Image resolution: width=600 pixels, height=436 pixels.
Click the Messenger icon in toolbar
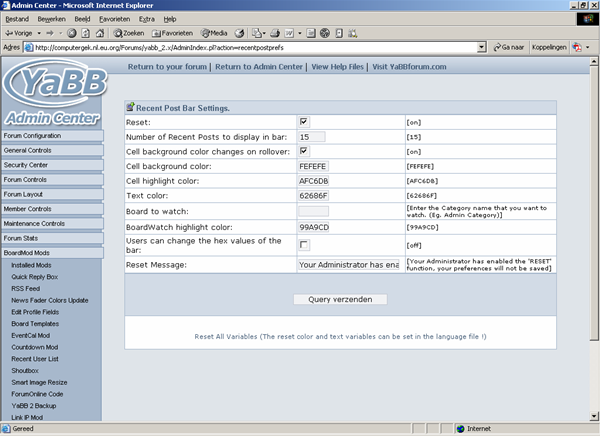coord(339,33)
